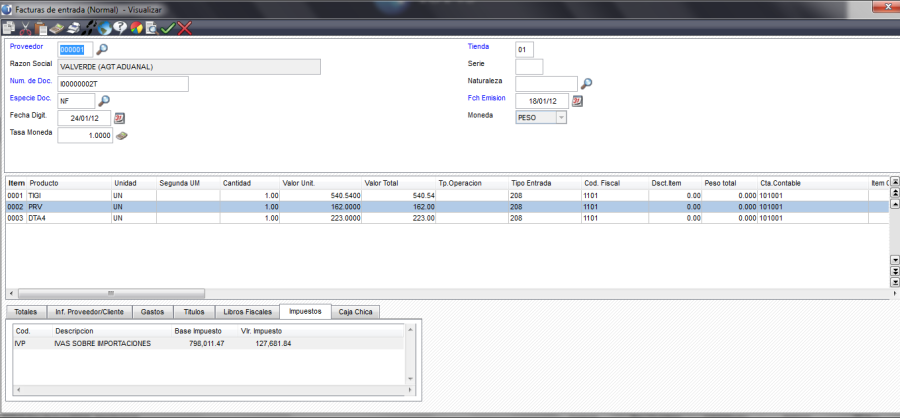900x418 pixels.
Task: Click the Fch Emision date field
Action: click(542, 101)
